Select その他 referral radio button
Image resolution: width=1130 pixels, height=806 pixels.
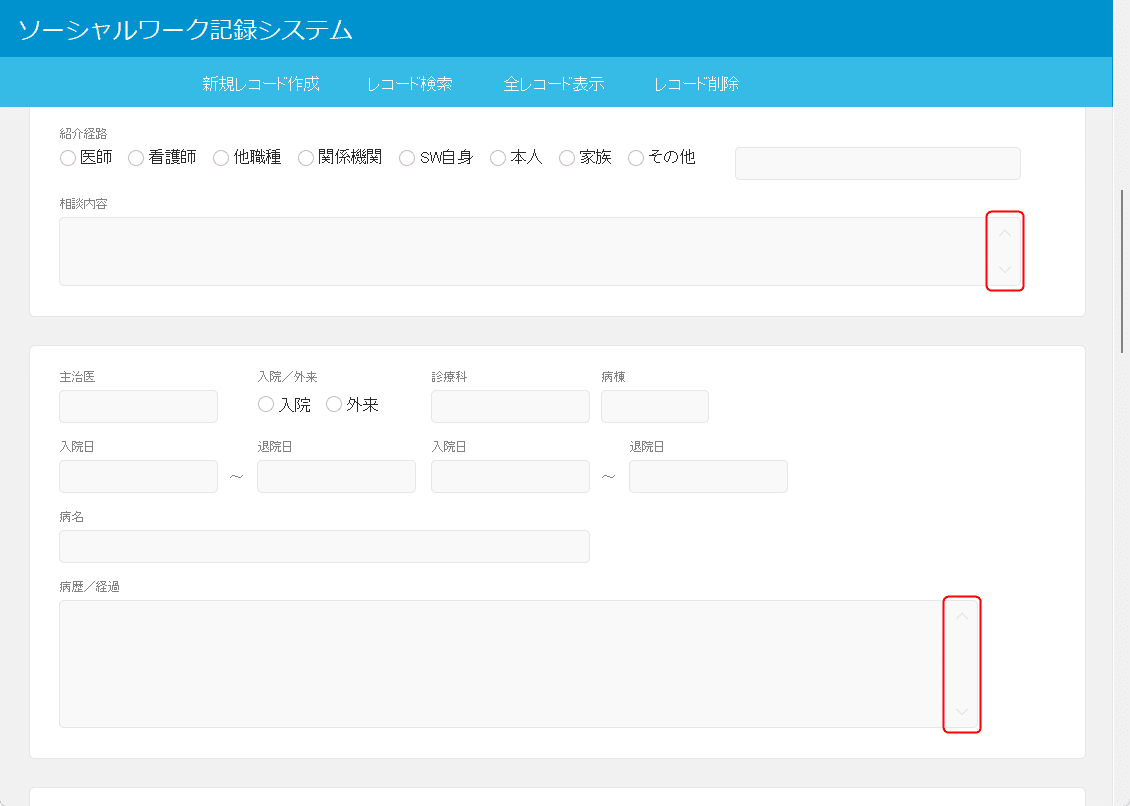[x=636, y=158]
